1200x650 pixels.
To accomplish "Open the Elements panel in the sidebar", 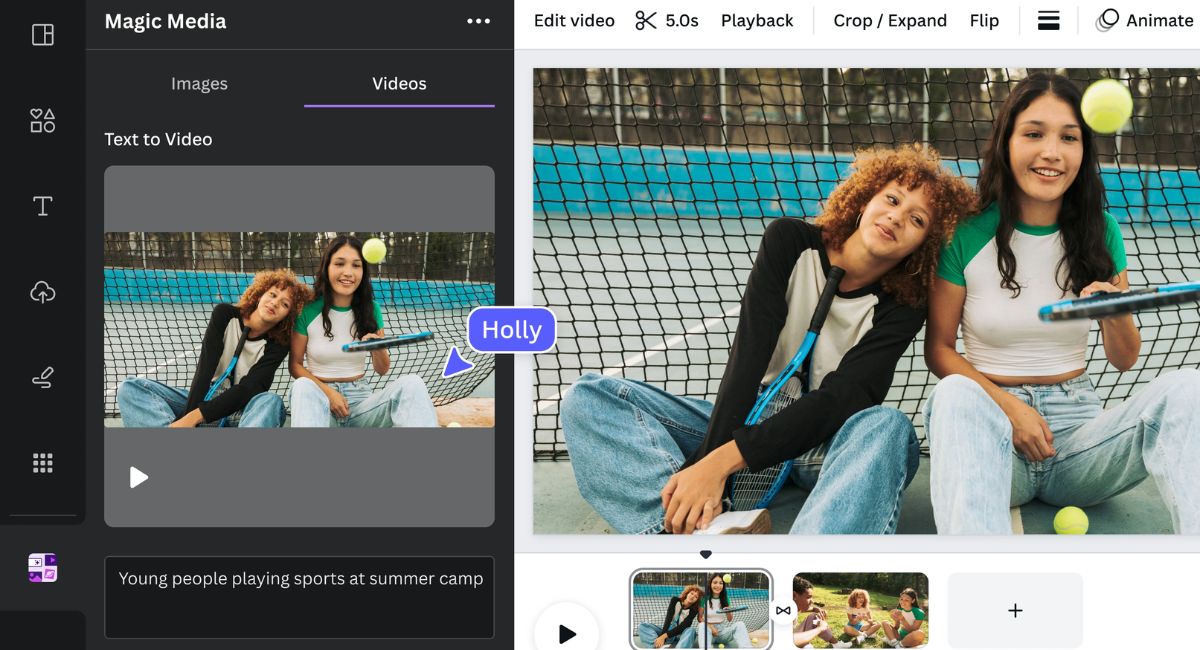I will point(42,120).
